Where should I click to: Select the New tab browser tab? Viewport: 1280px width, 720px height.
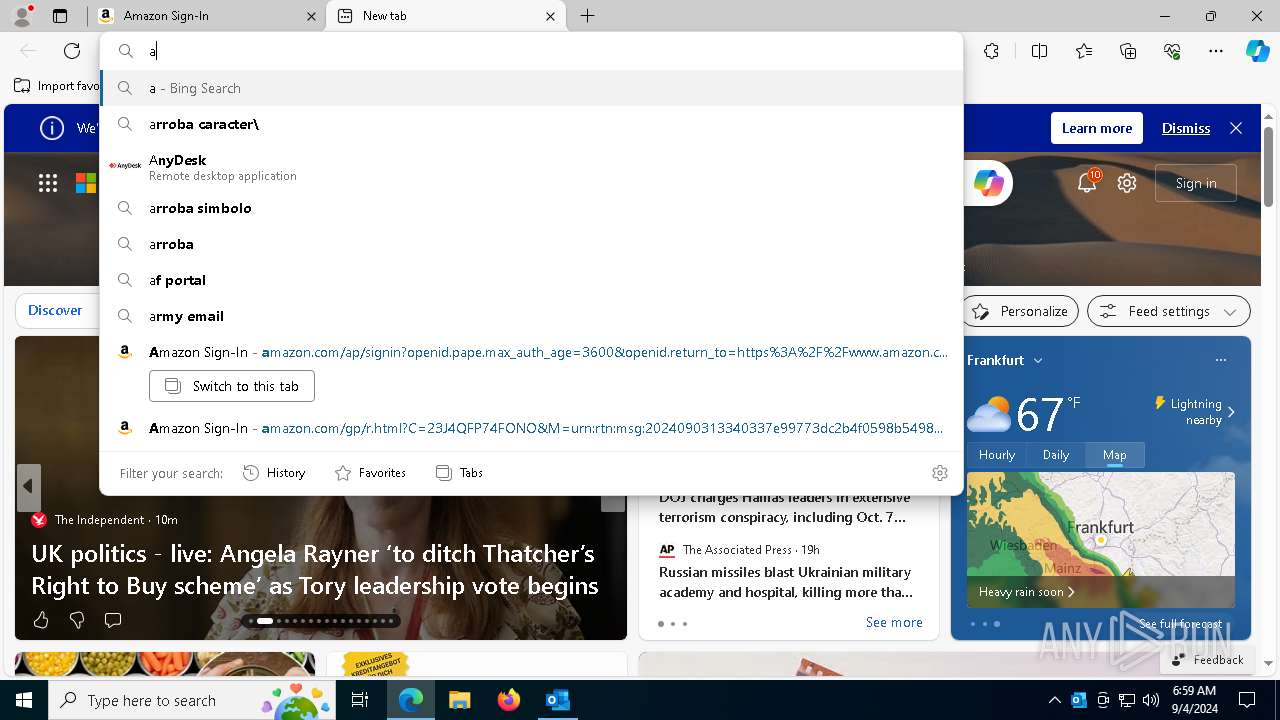point(445,16)
